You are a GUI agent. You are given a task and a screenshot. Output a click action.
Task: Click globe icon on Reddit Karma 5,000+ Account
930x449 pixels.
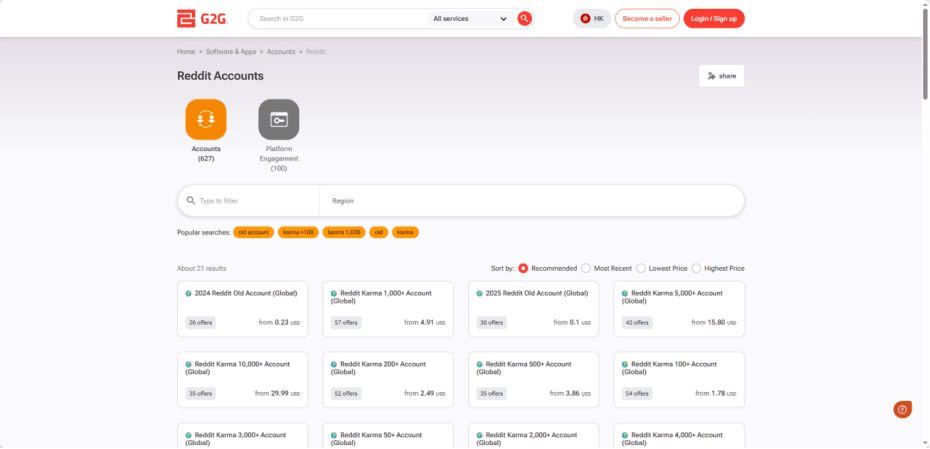[x=625, y=293]
